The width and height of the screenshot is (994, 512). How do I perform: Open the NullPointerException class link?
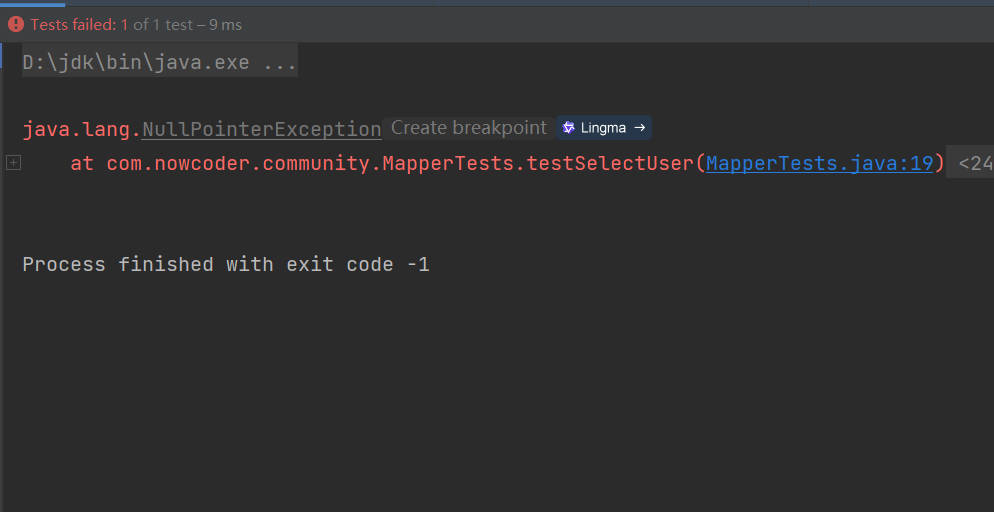pyautogui.click(x=262, y=129)
